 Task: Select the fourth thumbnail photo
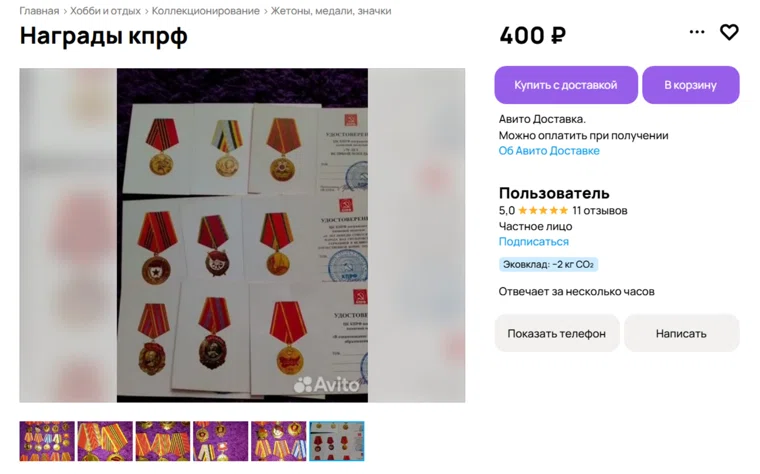pyautogui.click(x=221, y=441)
